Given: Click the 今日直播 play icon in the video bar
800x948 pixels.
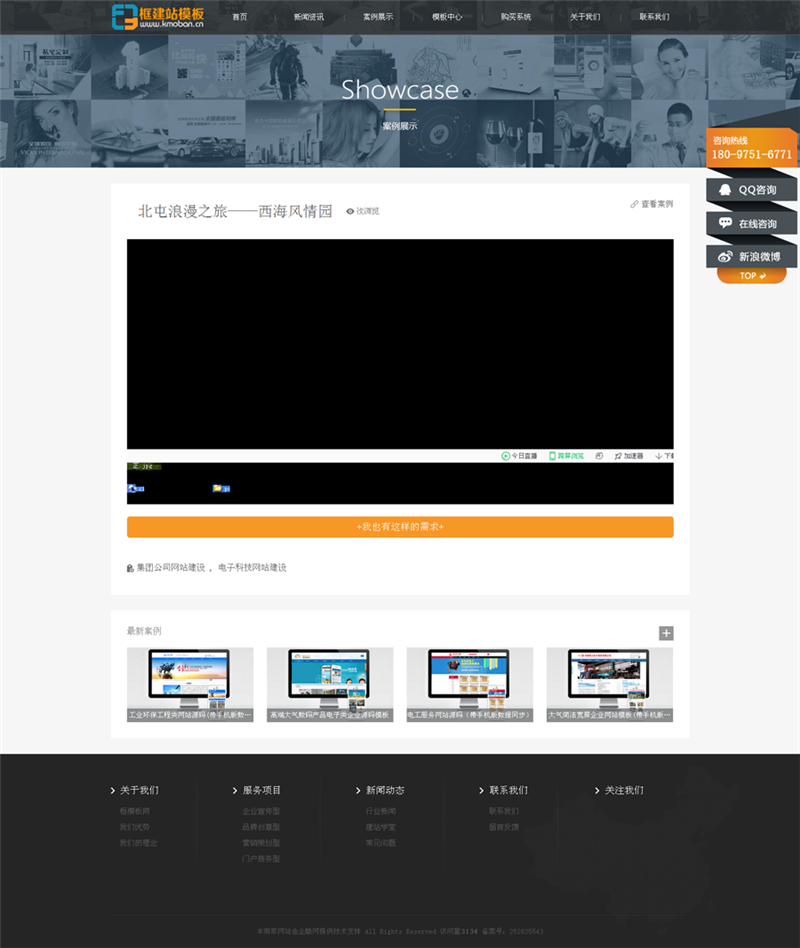Looking at the screenshot, I should pos(505,456).
